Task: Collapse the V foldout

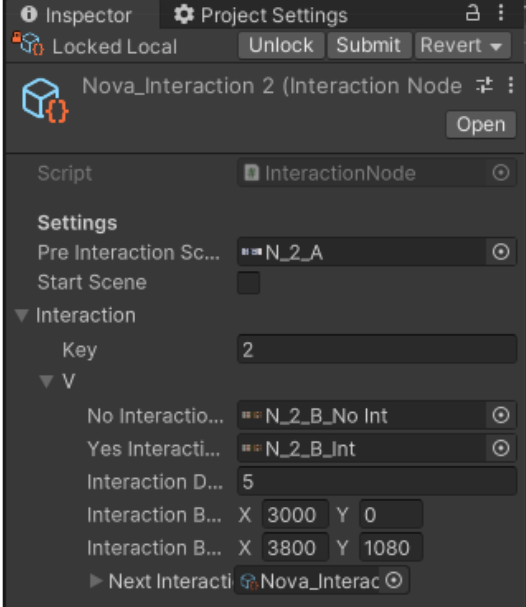Action: (46, 381)
